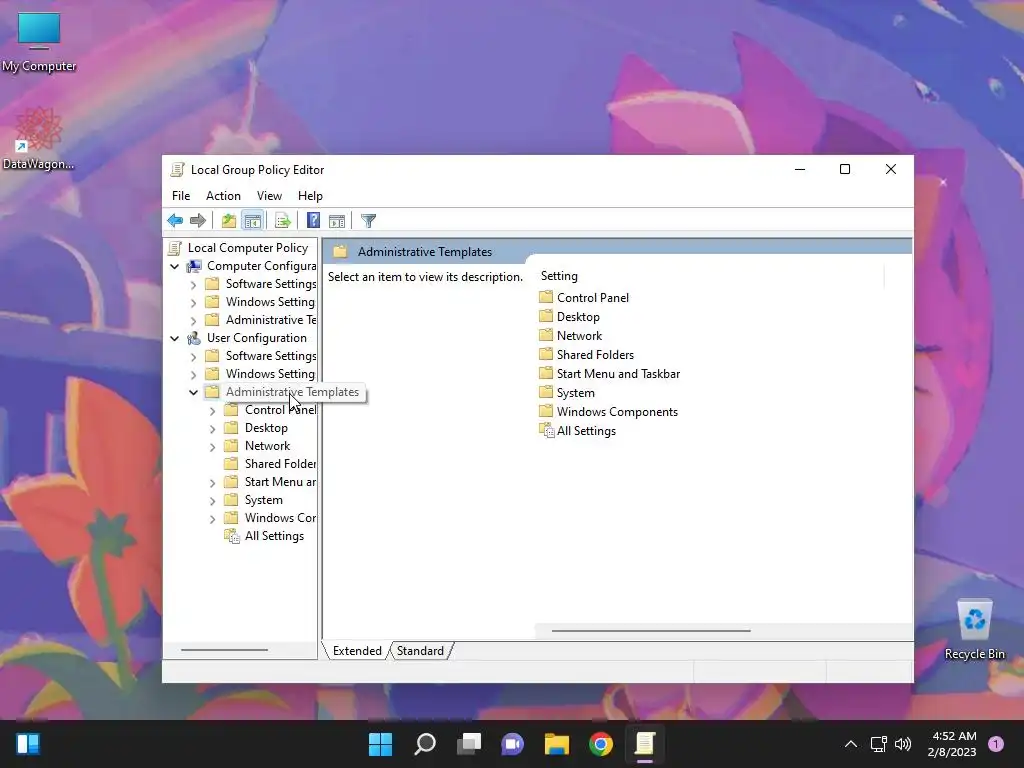Image resolution: width=1024 pixels, height=768 pixels.
Task: Collapse the User Configuration node
Action: [174, 338]
